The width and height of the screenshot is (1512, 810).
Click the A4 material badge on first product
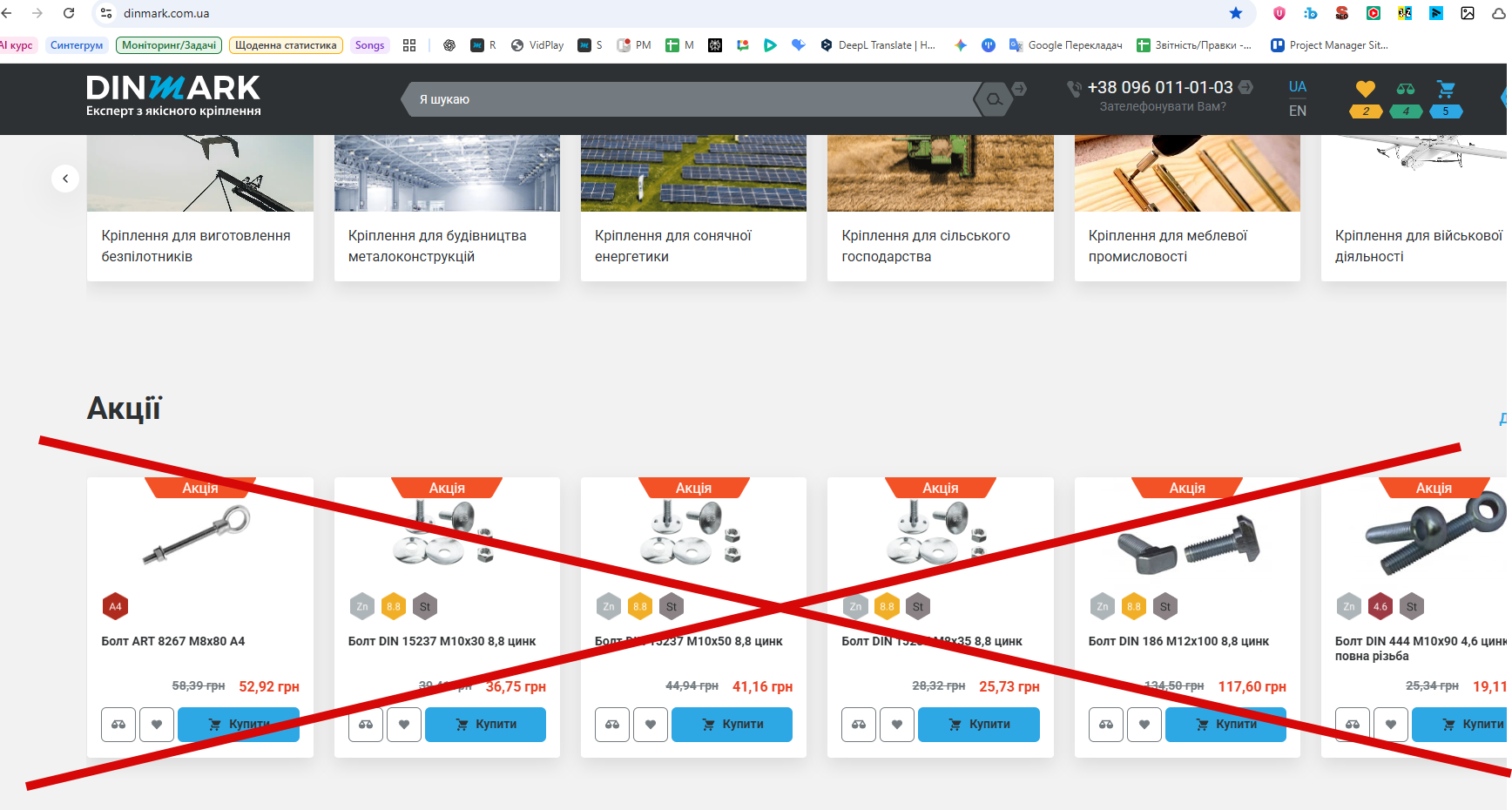pos(115,606)
